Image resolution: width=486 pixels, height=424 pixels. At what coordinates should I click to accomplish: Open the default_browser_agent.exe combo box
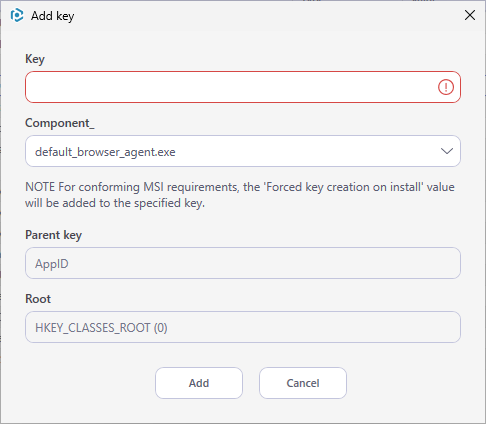[x=243, y=151]
